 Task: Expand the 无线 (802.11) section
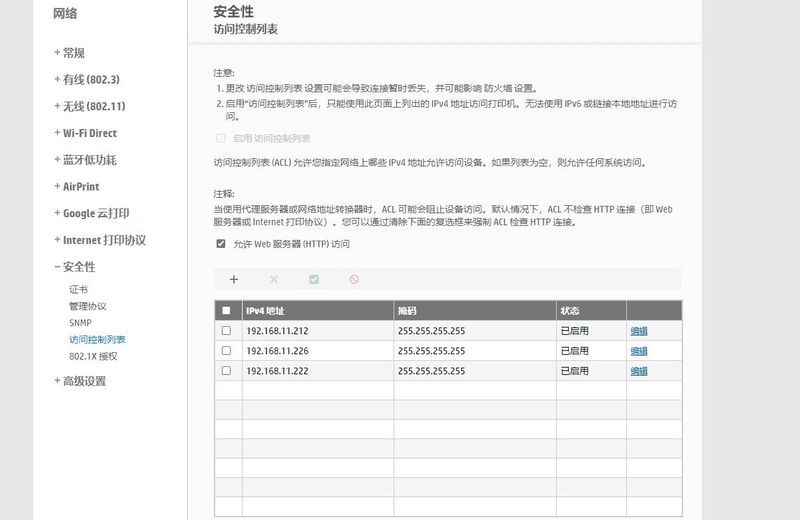(93, 106)
